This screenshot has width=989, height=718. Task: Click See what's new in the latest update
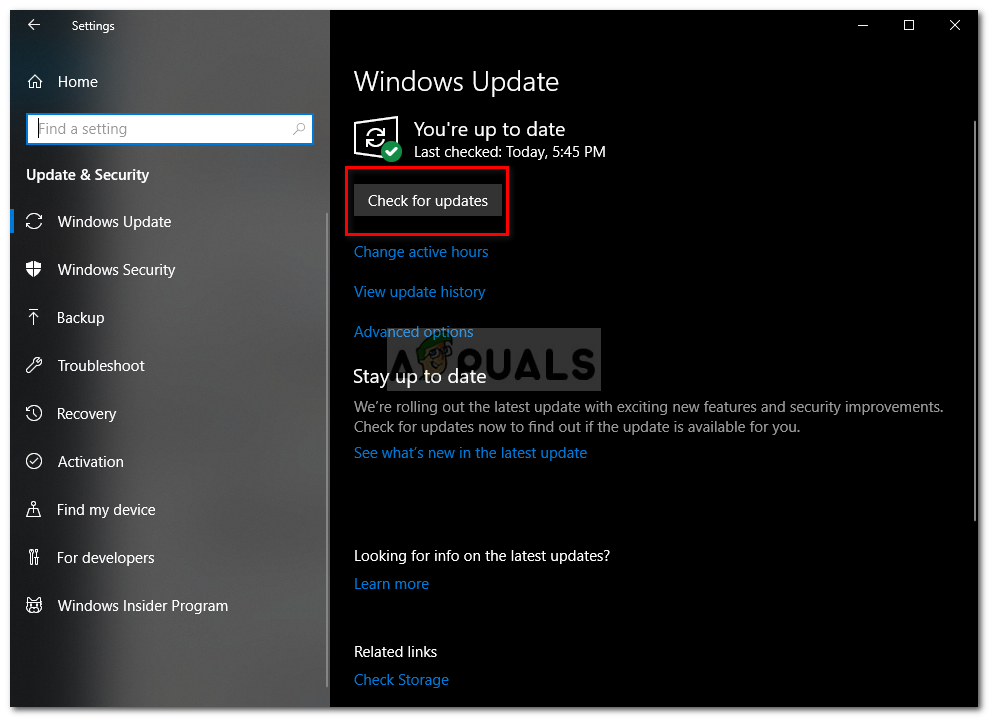[x=470, y=453]
